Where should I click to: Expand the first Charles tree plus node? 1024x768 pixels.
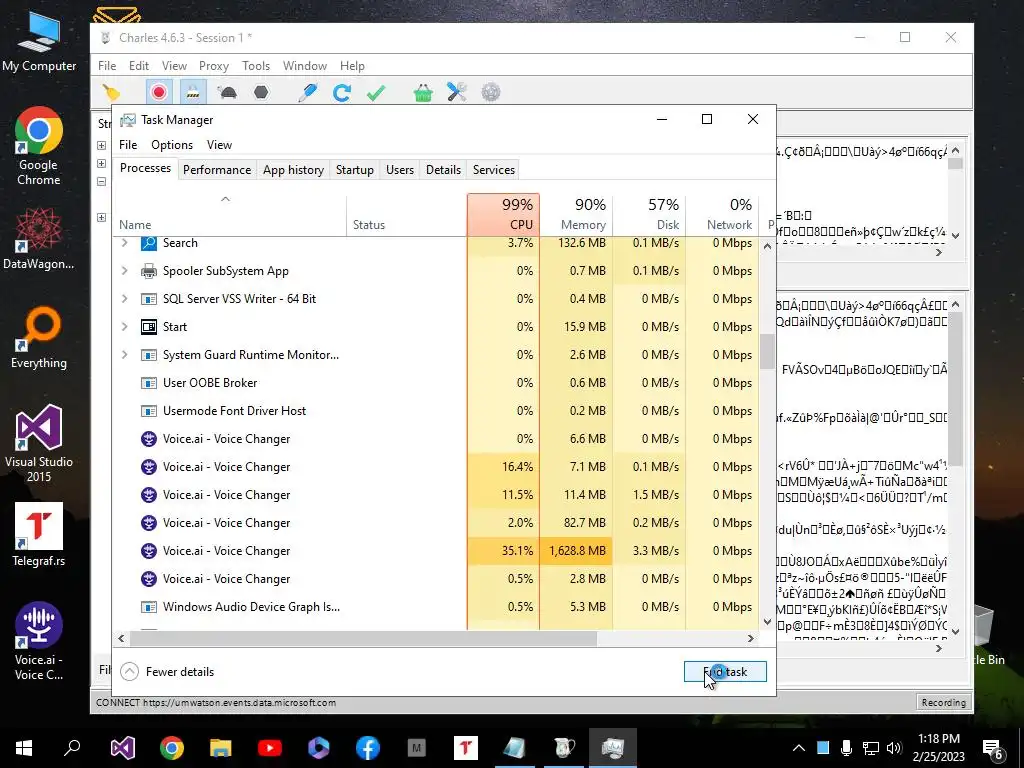[101, 145]
